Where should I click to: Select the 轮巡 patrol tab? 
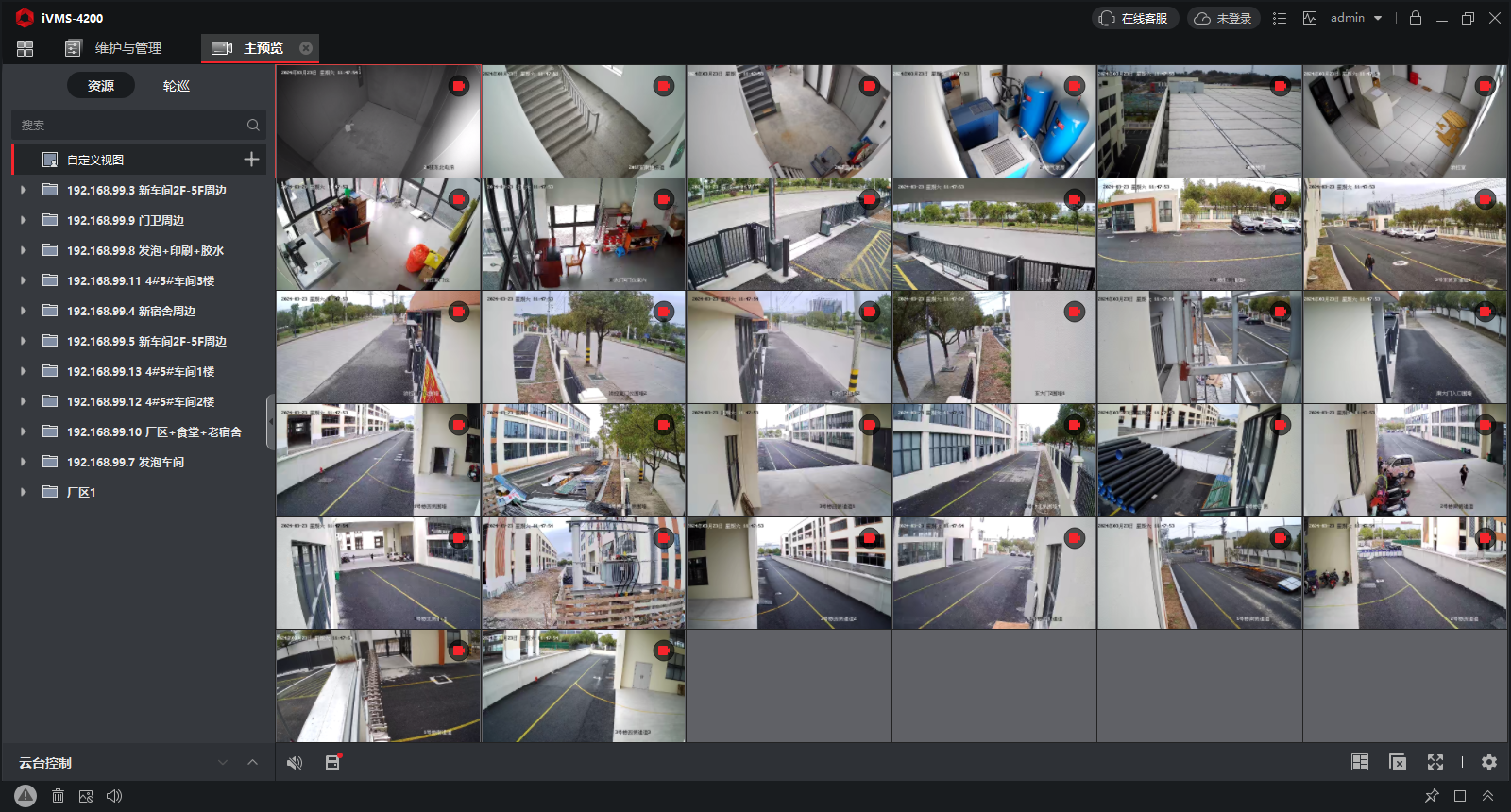[x=177, y=86]
